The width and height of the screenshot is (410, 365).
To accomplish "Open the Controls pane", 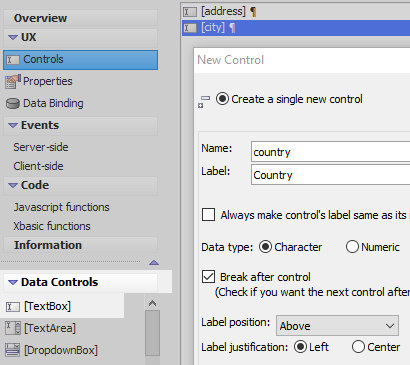I will pos(80,60).
